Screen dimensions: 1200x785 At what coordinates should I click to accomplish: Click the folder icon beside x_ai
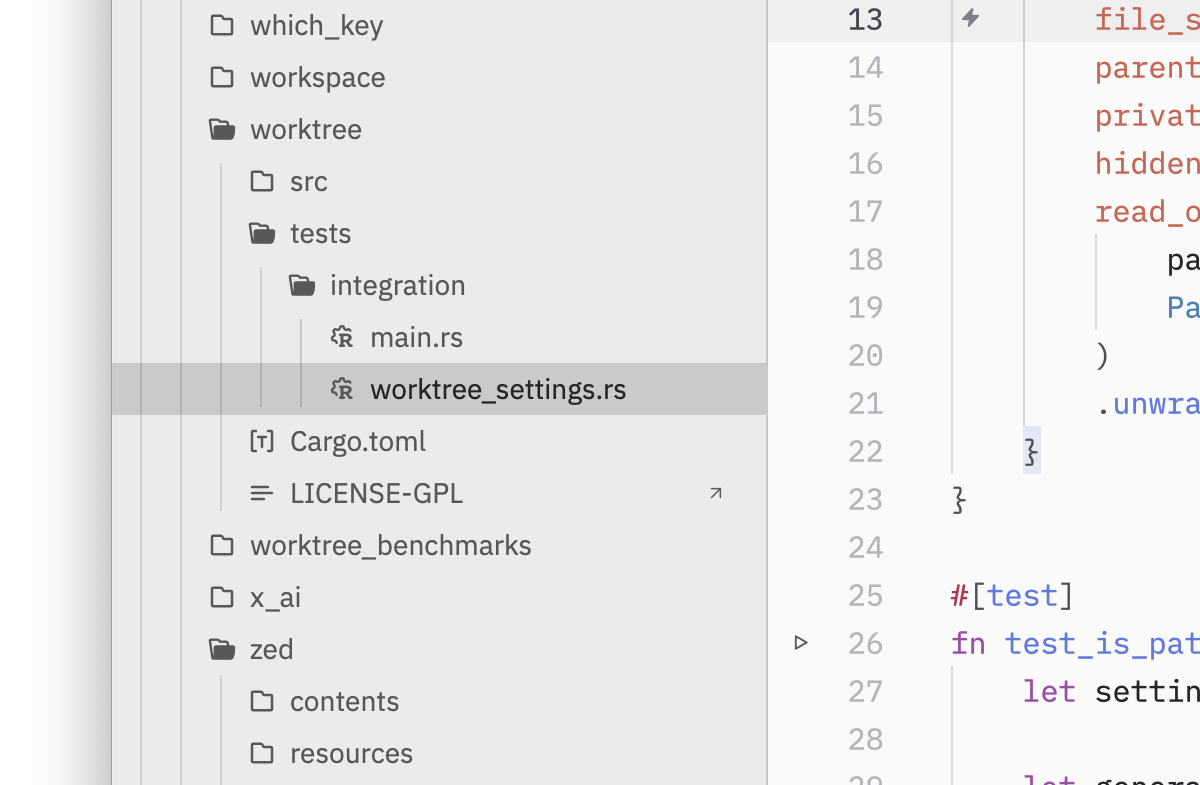point(222,597)
